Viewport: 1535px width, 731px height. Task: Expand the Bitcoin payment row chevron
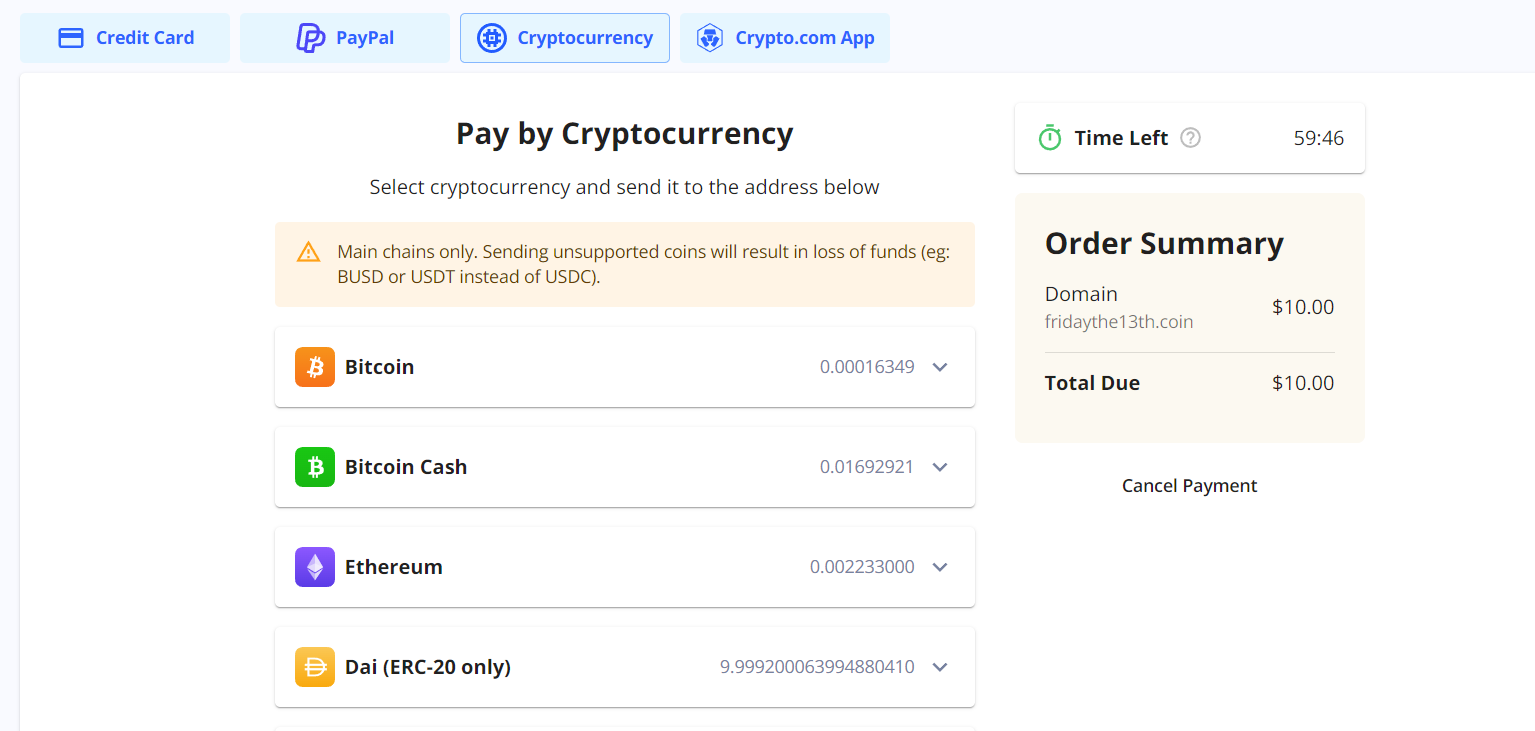pyautogui.click(x=940, y=367)
